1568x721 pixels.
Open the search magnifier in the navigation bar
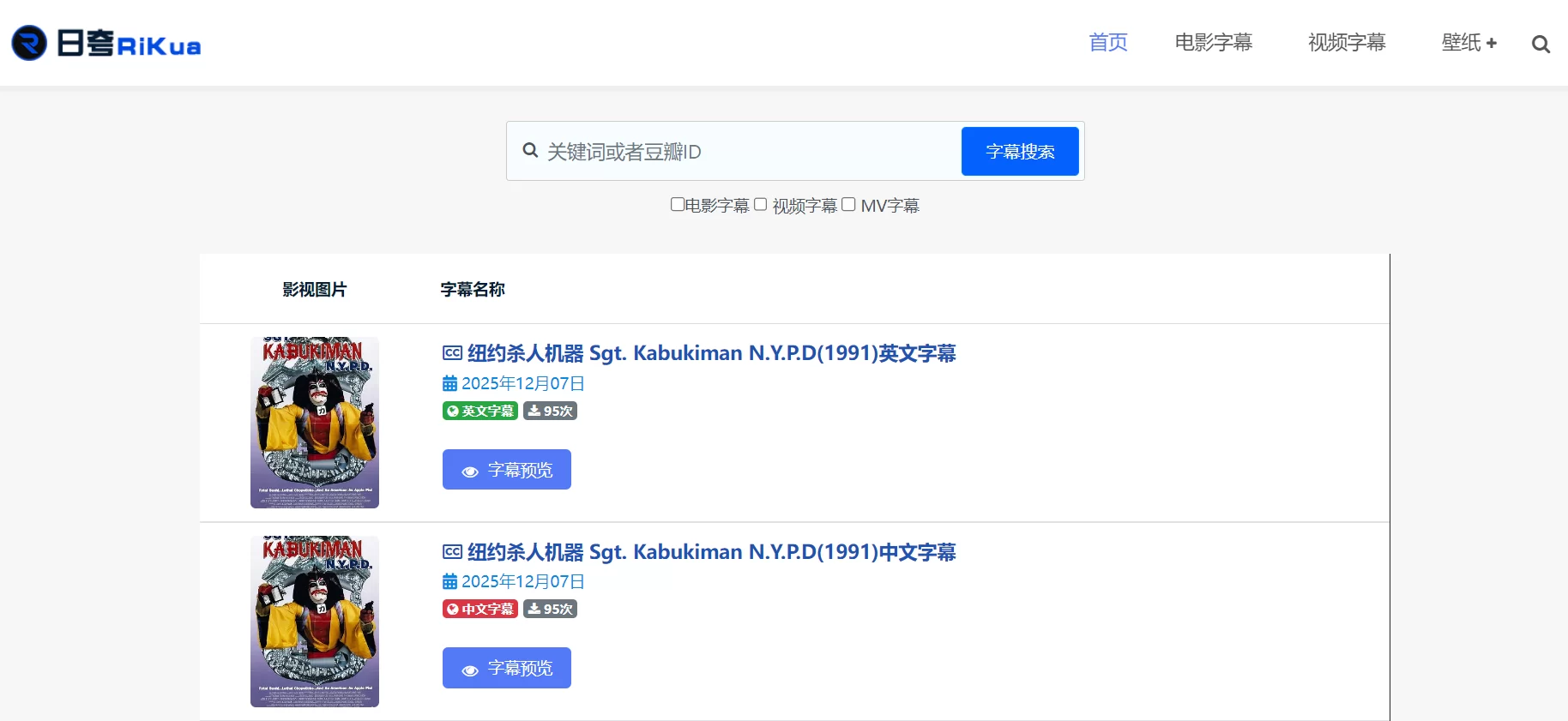coord(1541,44)
